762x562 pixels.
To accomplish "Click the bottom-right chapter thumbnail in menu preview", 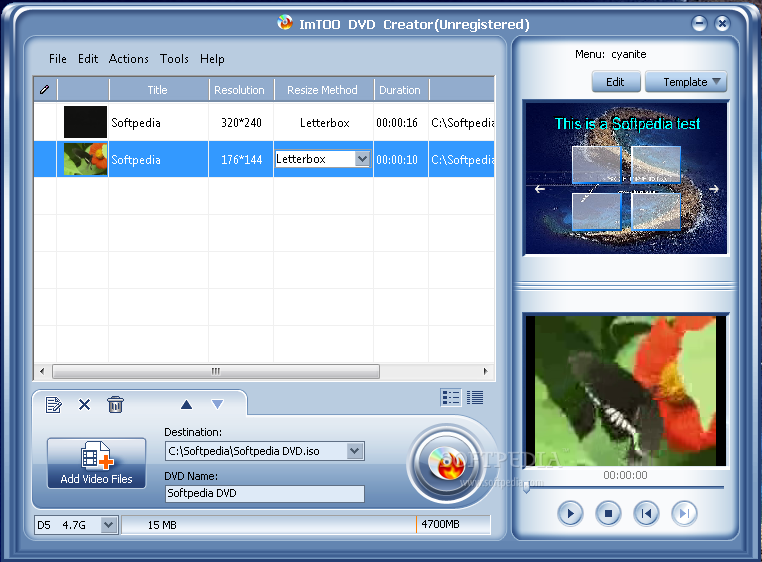I will pos(656,211).
